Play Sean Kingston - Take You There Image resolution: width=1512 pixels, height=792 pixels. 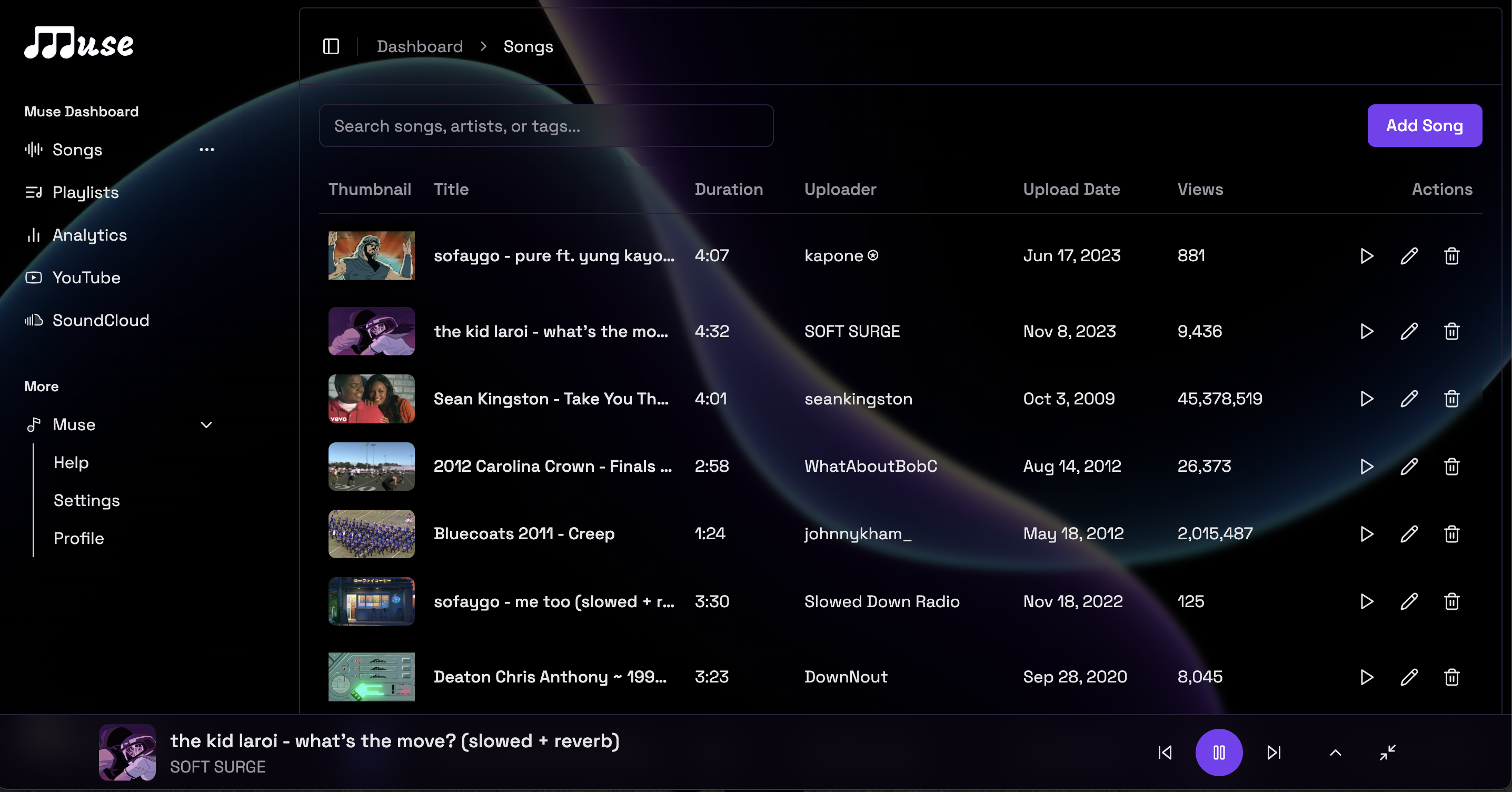(1367, 399)
